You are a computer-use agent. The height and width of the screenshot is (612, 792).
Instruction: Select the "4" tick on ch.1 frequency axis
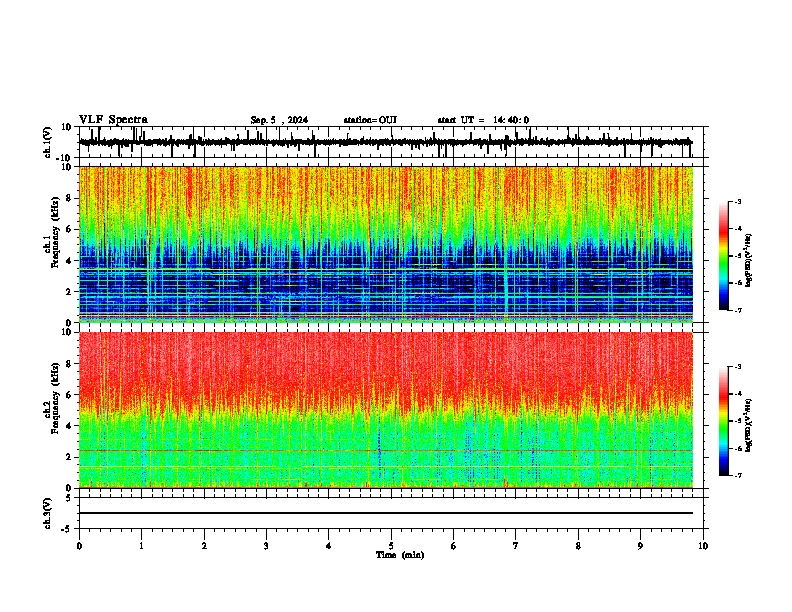[x=69, y=261]
